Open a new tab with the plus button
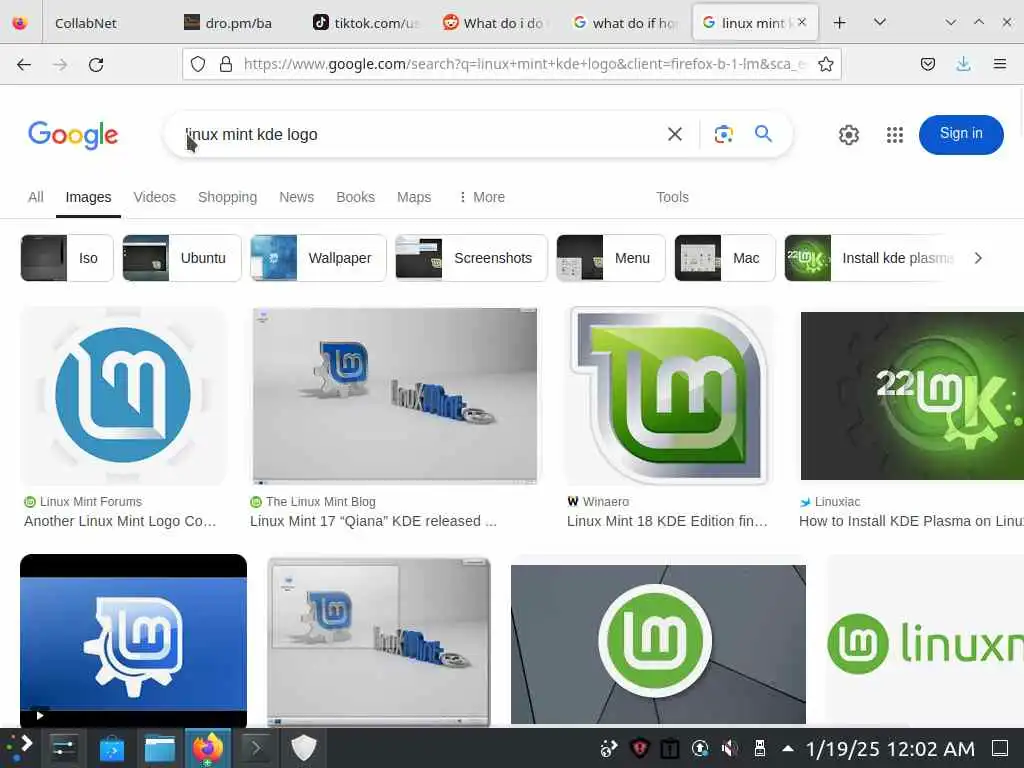Screen dimensions: 1024x768 [839, 23]
